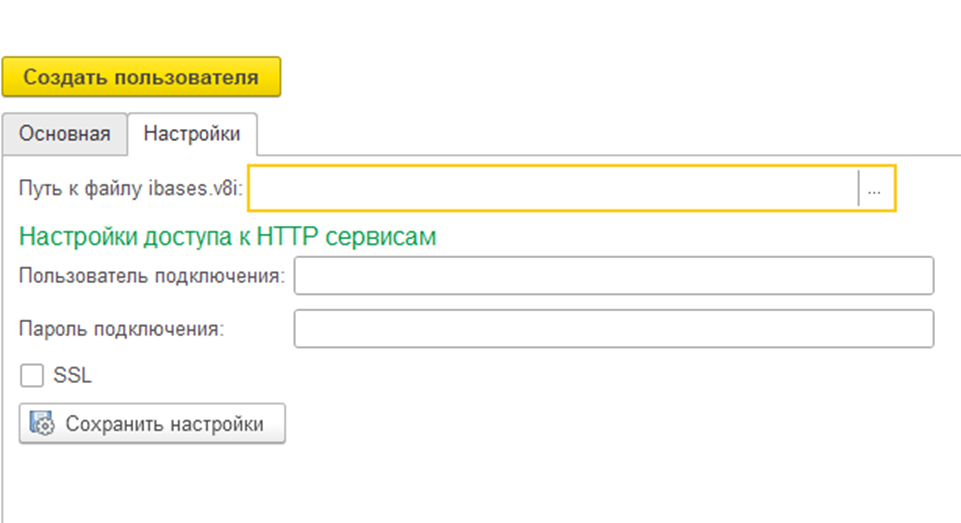Click the Пользователь подключения label
This screenshot has width=961, height=523.
click(151, 276)
